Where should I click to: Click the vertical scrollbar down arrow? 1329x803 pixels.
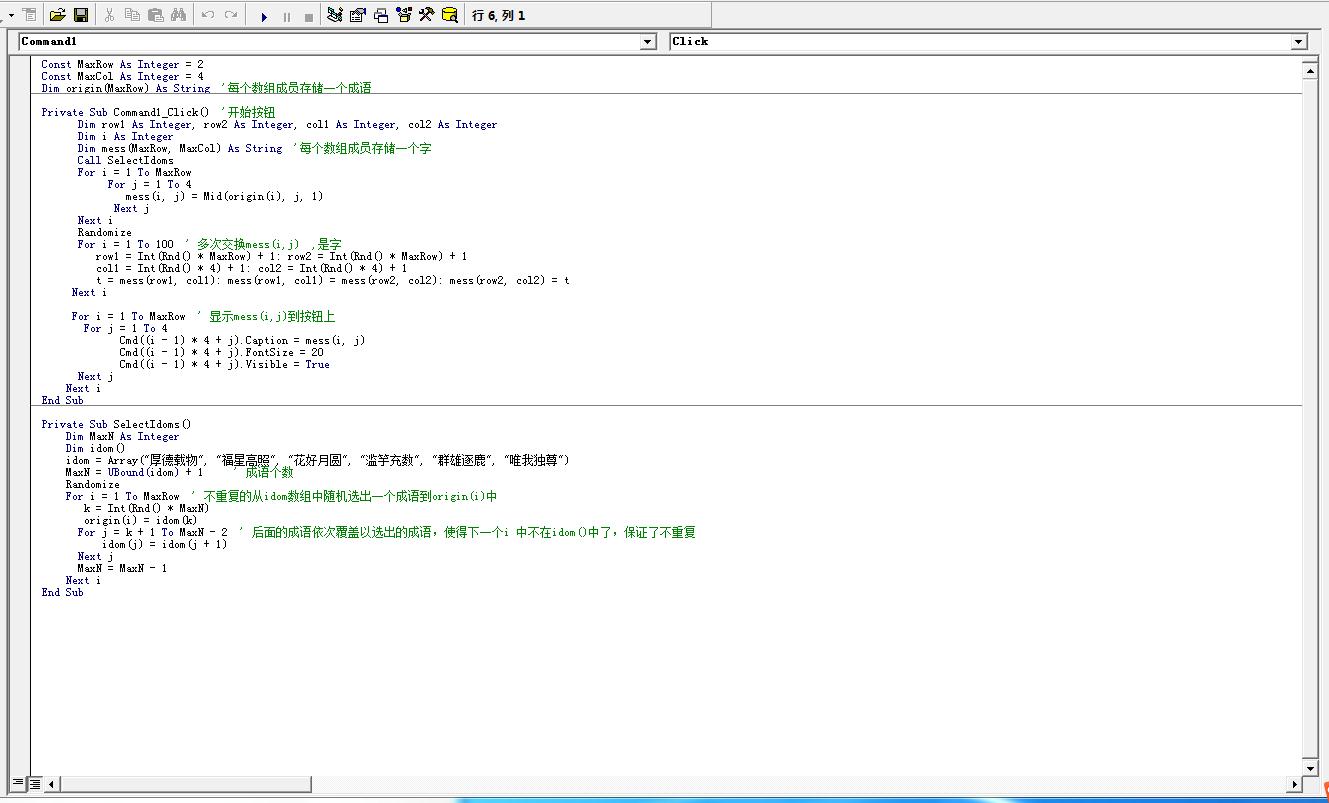tap(1310, 767)
